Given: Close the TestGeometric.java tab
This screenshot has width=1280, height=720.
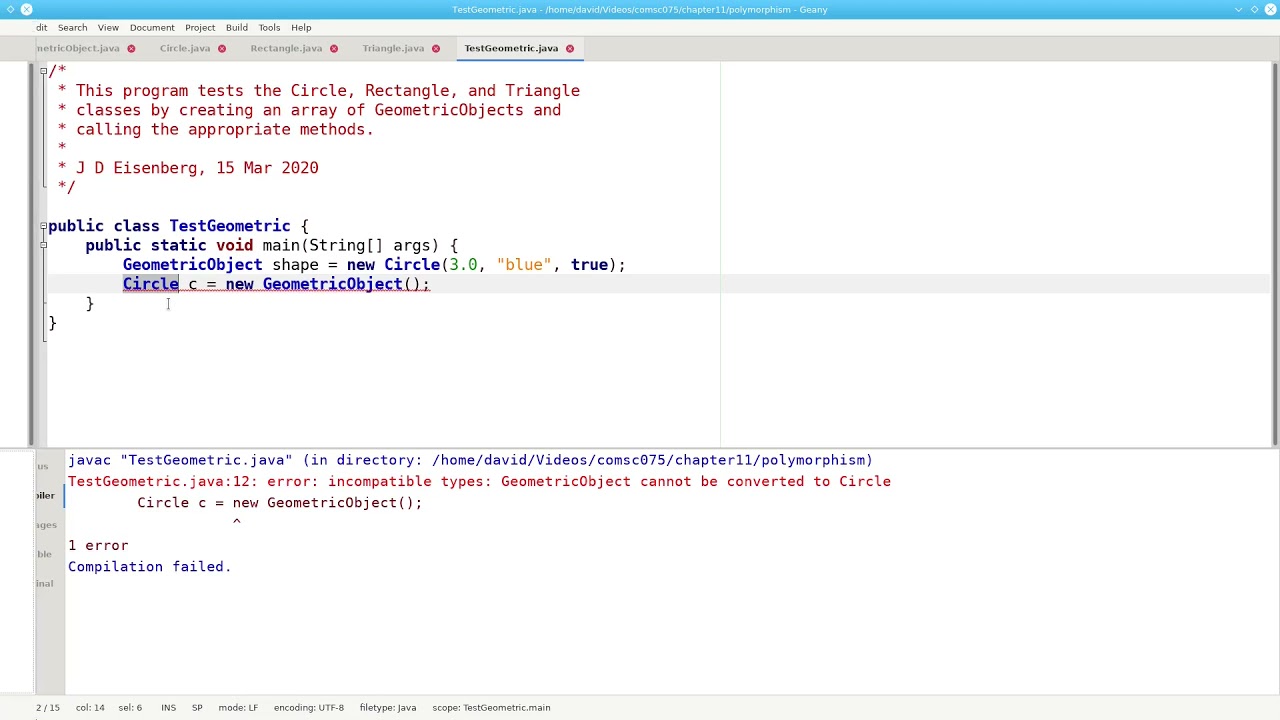Looking at the screenshot, I should pyautogui.click(x=570, y=48).
